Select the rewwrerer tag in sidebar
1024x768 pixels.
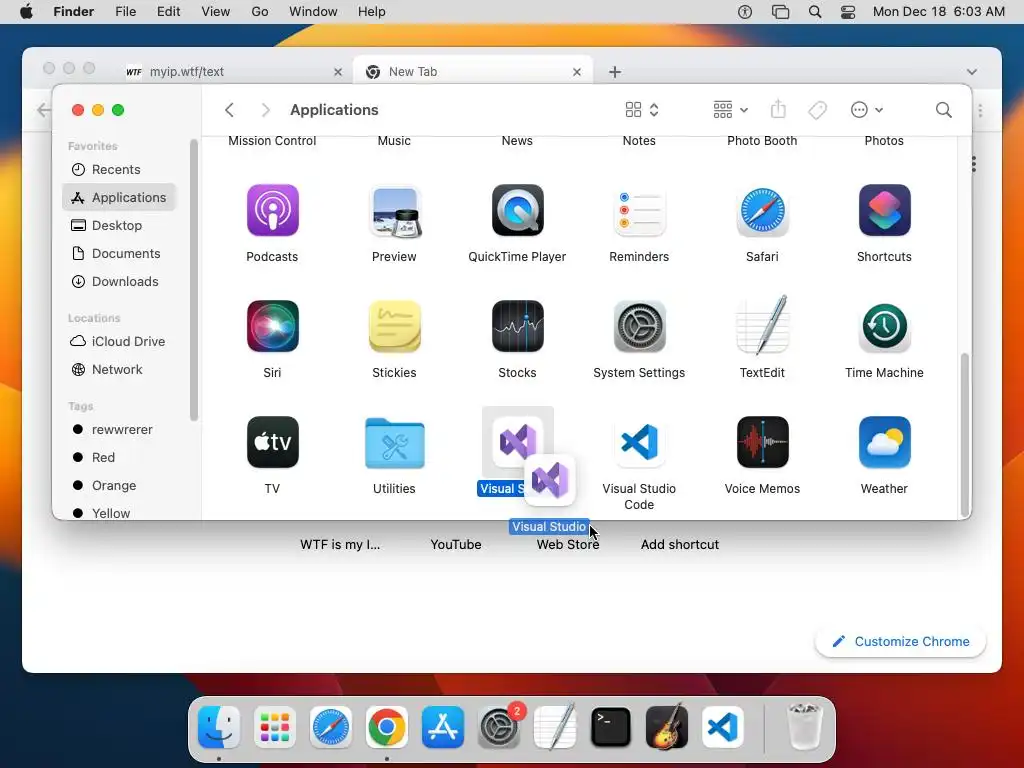[120, 430]
